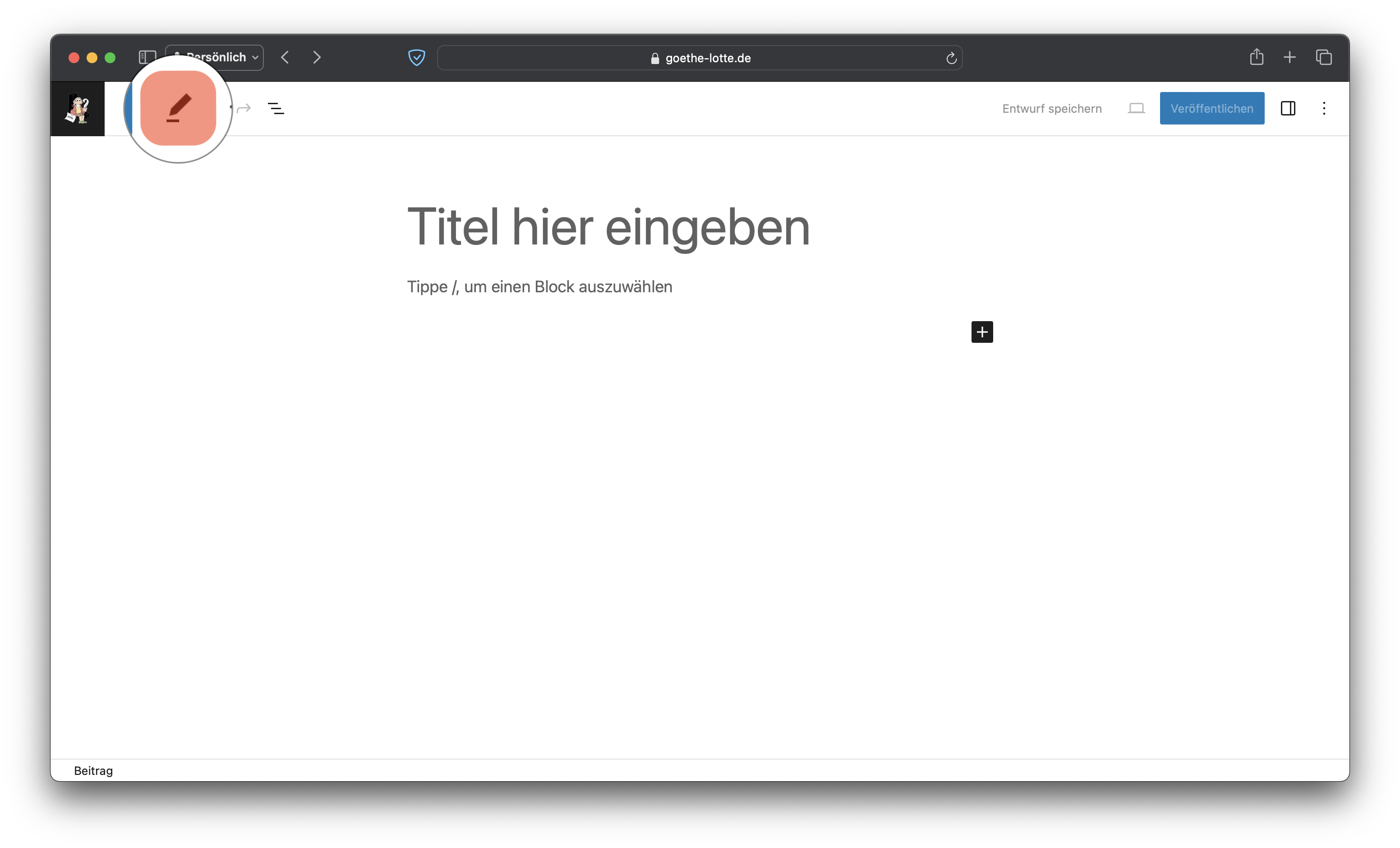The height and width of the screenshot is (848, 1400).
Task: Click the Veröffentlichen button
Action: [1211, 108]
